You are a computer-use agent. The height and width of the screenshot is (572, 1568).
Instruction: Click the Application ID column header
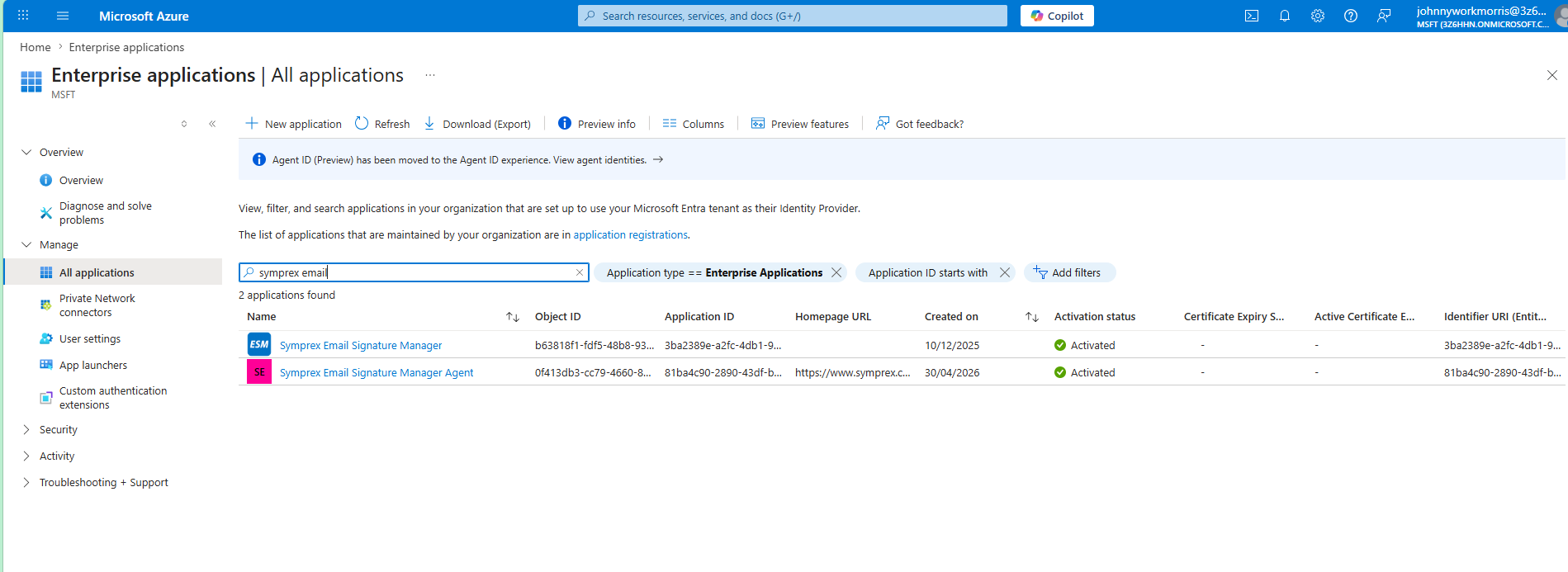(699, 316)
